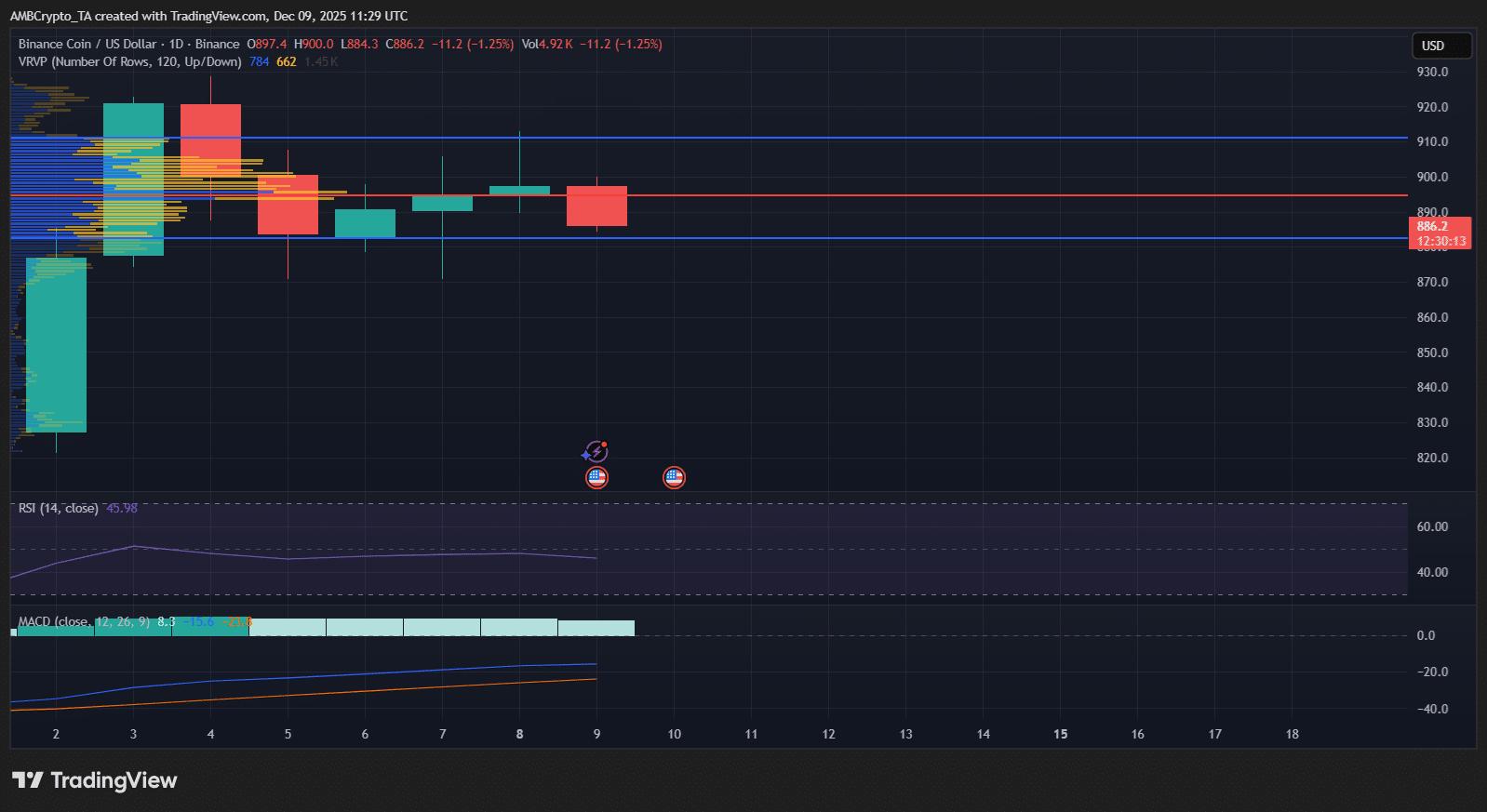The width and height of the screenshot is (1487, 812).
Task: Select the RSI (14, close) indicator label
Action: tap(58, 508)
